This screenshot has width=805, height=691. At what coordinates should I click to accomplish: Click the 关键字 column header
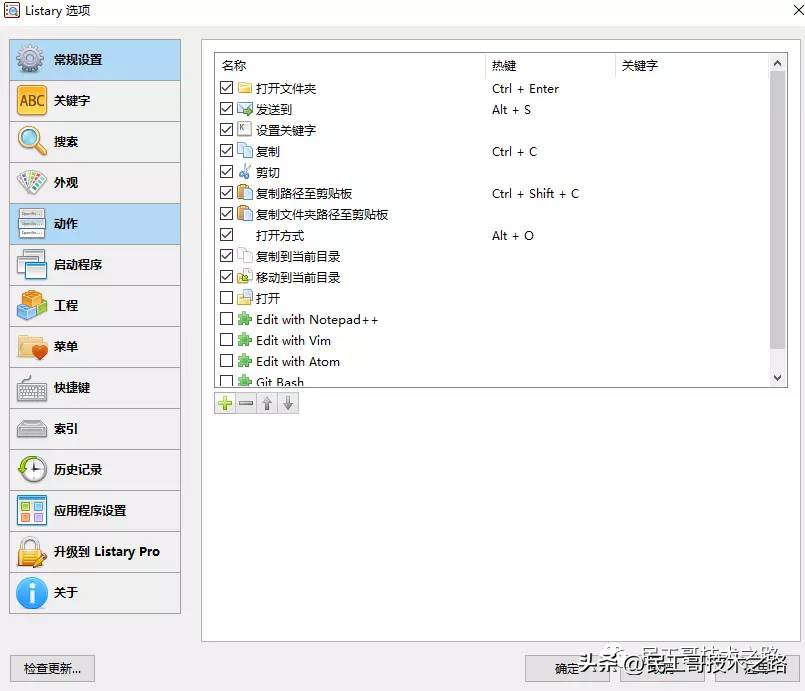tap(692, 66)
